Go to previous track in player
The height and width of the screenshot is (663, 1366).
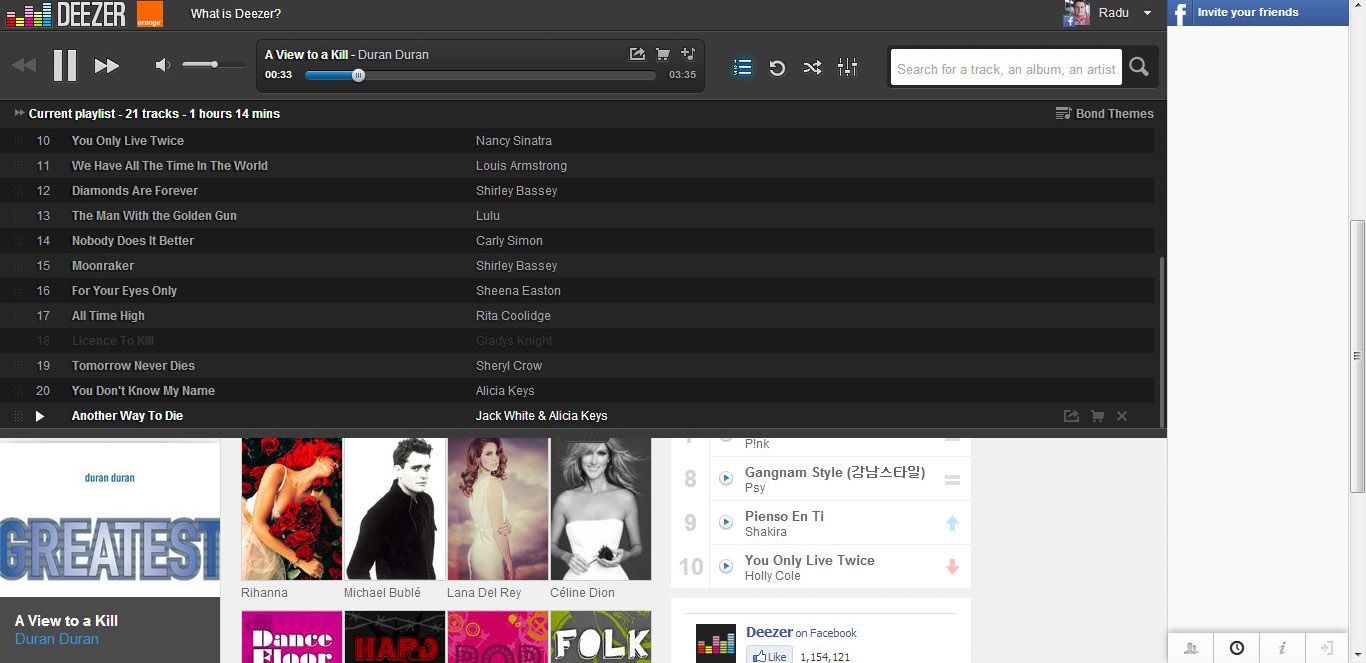coord(24,66)
